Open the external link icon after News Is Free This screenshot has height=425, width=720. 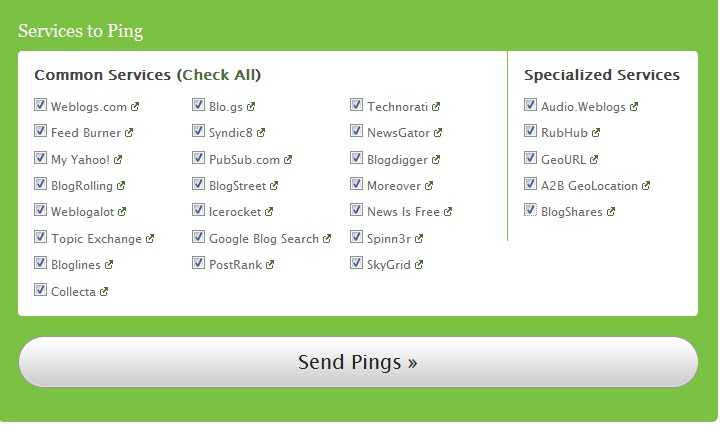(x=448, y=212)
